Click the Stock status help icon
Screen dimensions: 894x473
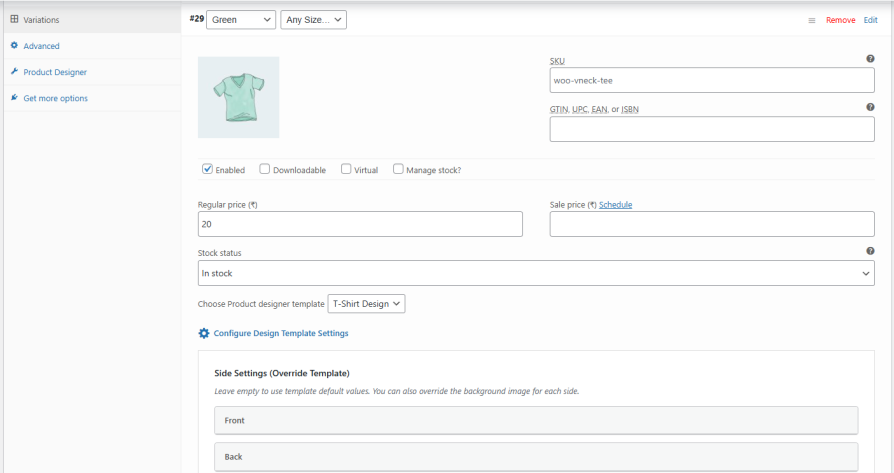(870, 252)
